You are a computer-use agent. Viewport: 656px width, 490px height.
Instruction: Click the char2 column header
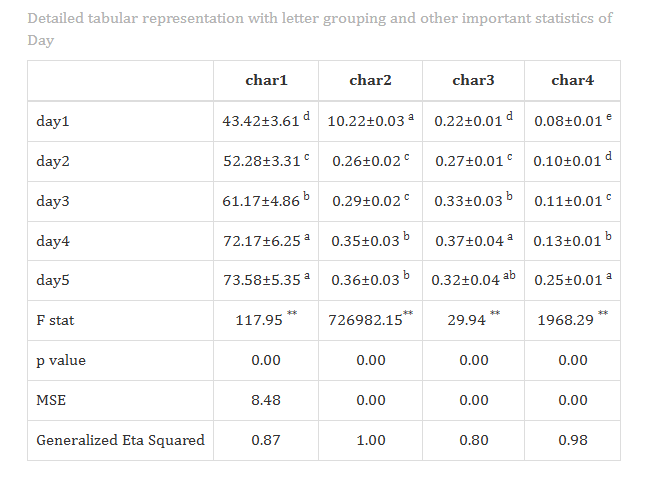click(x=370, y=80)
